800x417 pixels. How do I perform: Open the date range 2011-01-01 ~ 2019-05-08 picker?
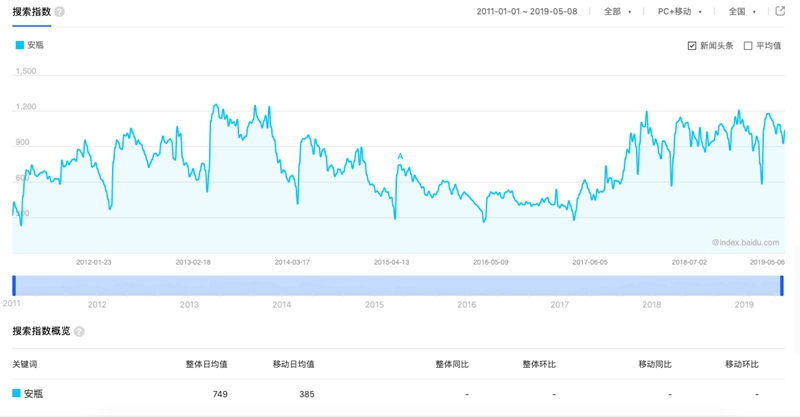527,12
